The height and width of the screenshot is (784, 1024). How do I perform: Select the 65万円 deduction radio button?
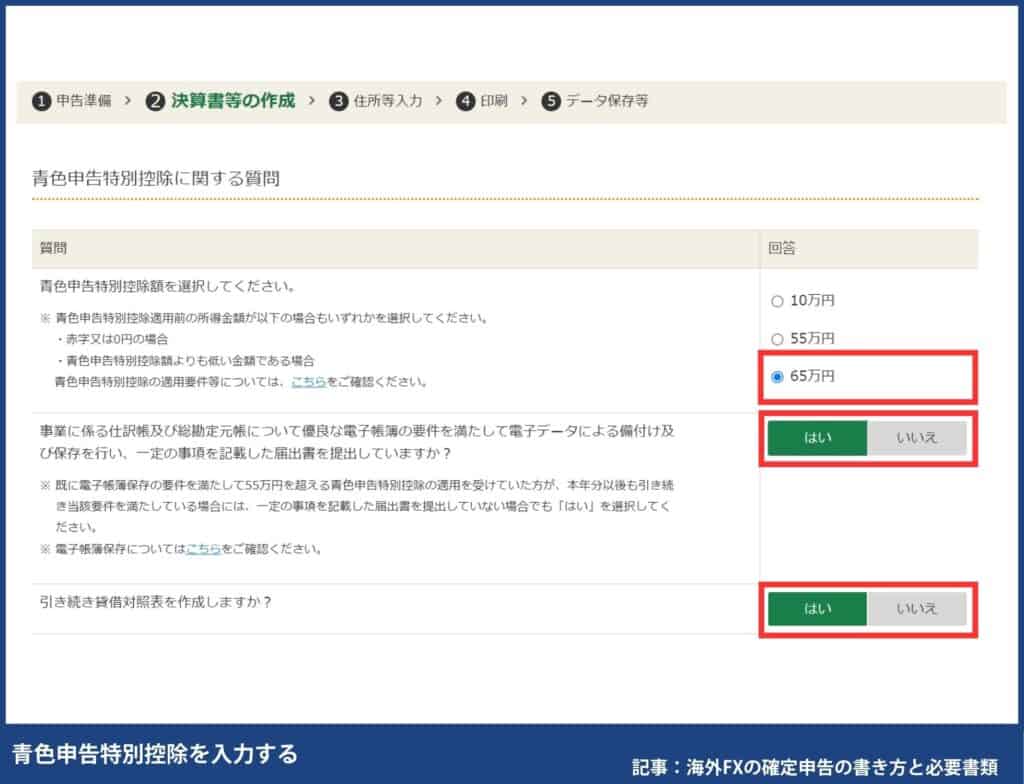pyautogui.click(x=777, y=377)
